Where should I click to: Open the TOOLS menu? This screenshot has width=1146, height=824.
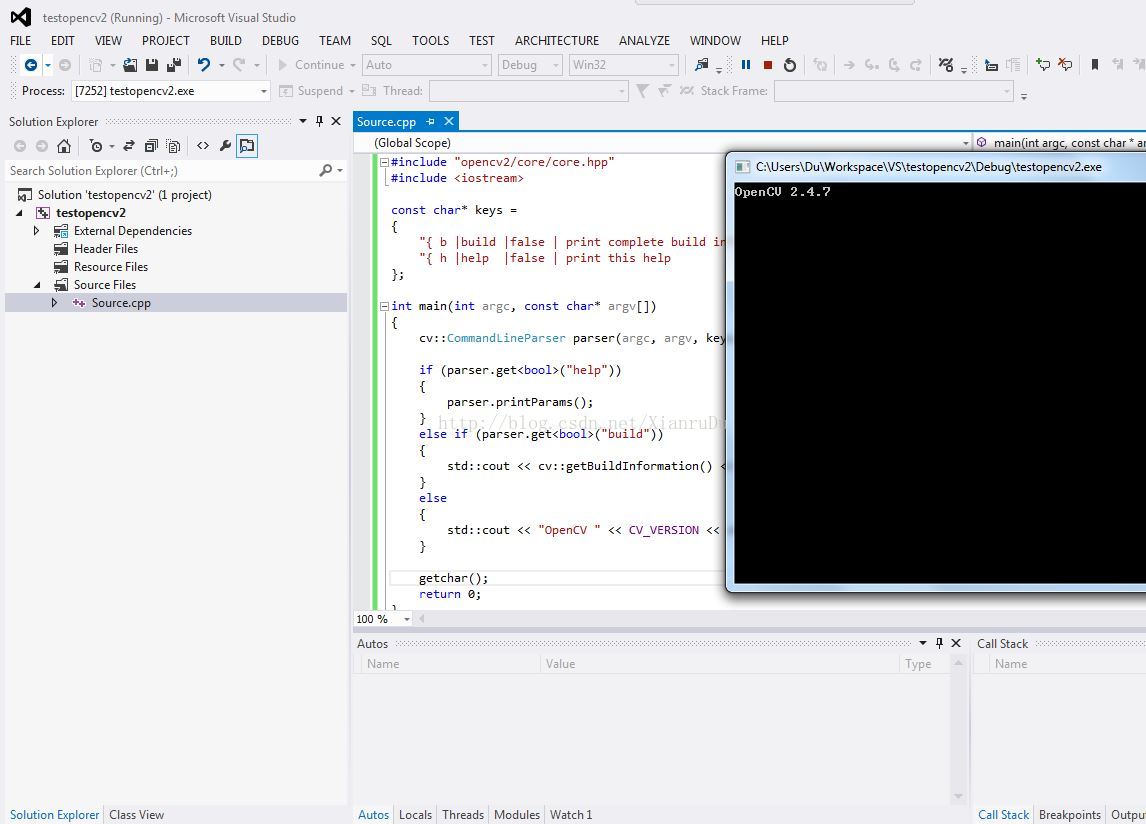point(430,40)
